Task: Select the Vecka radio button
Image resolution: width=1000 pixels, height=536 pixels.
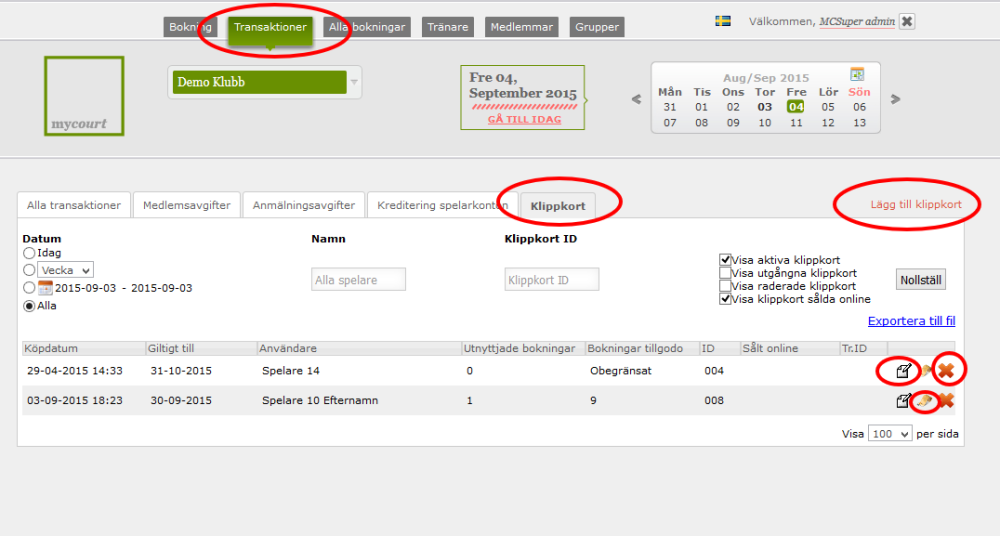Action: (29, 271)
